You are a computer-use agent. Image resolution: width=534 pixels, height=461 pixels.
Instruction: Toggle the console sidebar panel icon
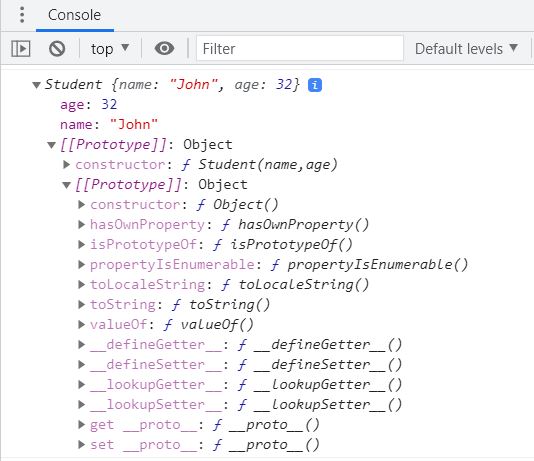(x=21, y=49)
